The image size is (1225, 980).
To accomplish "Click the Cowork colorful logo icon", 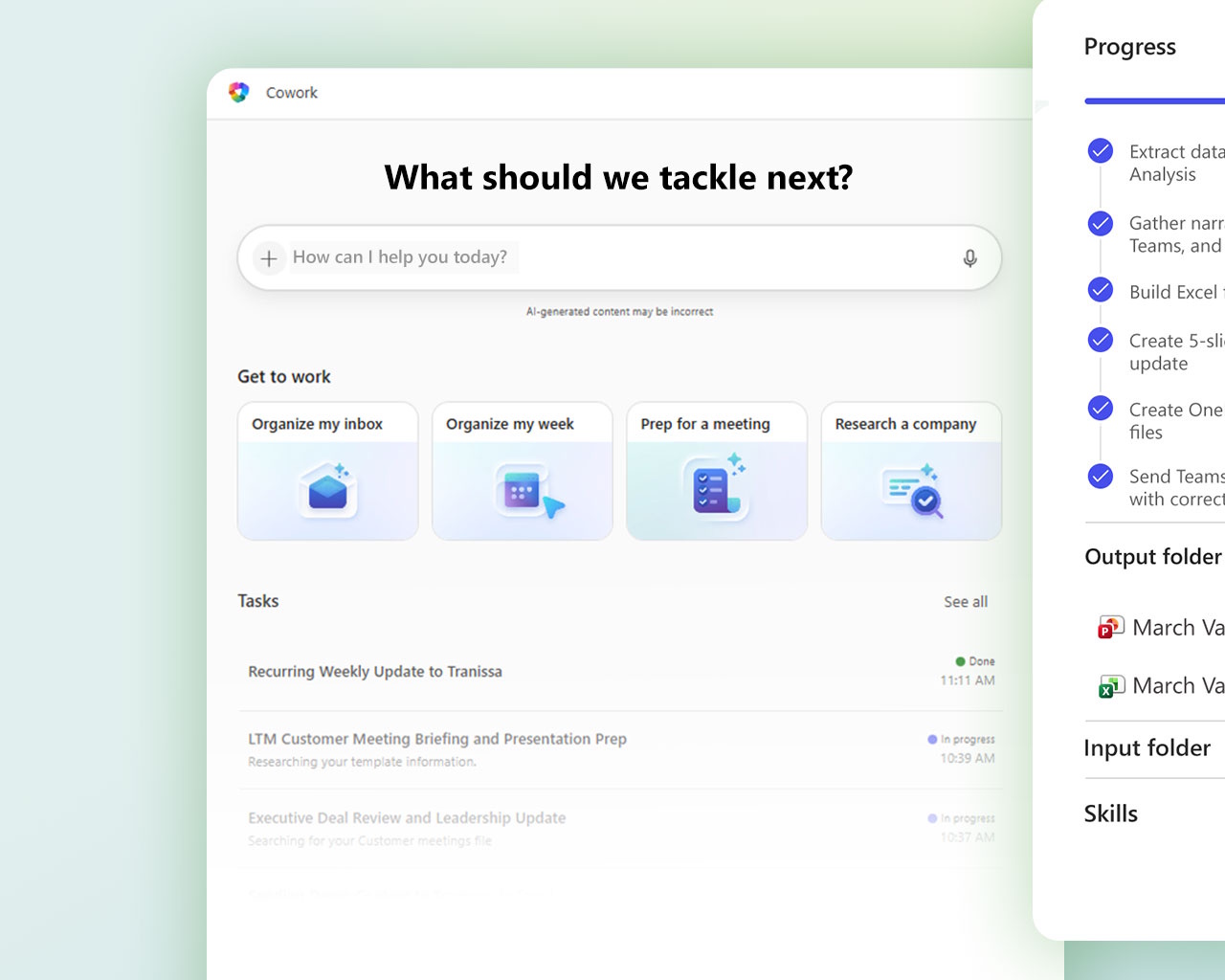I will (238, 92).
